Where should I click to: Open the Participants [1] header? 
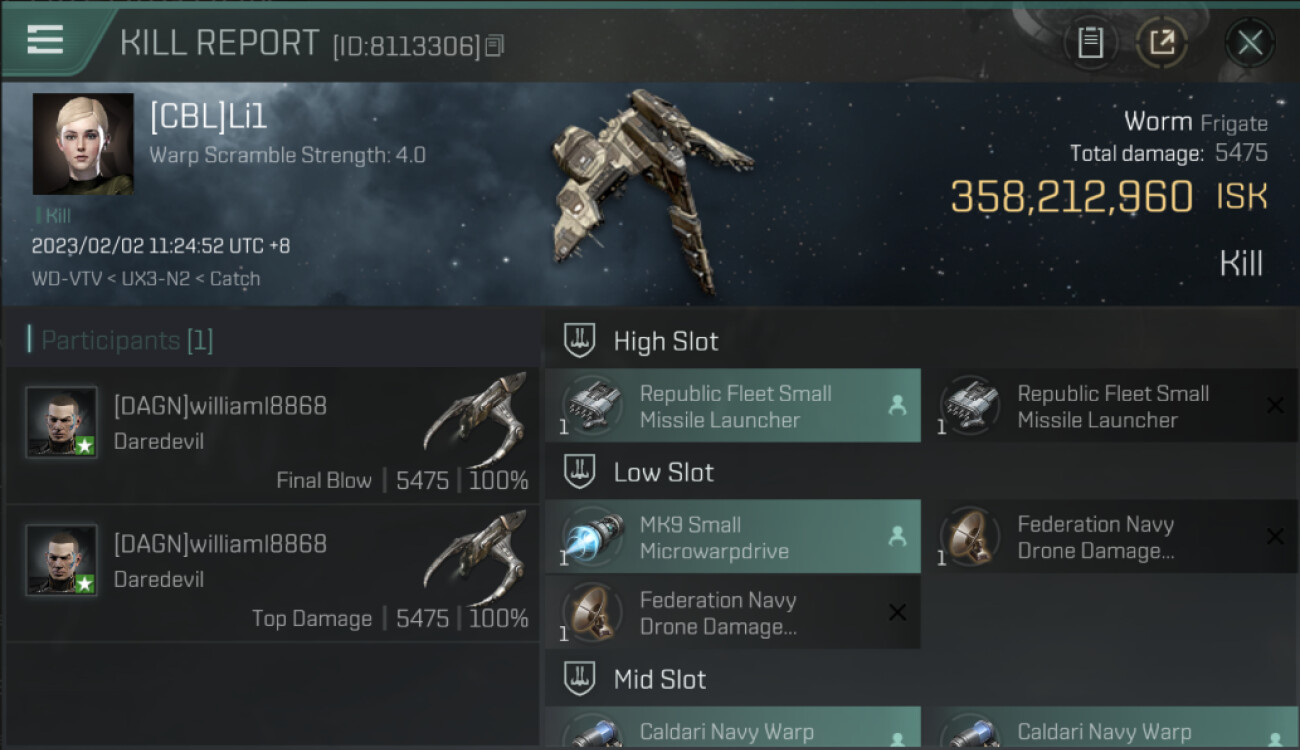[x=120, y=341]
